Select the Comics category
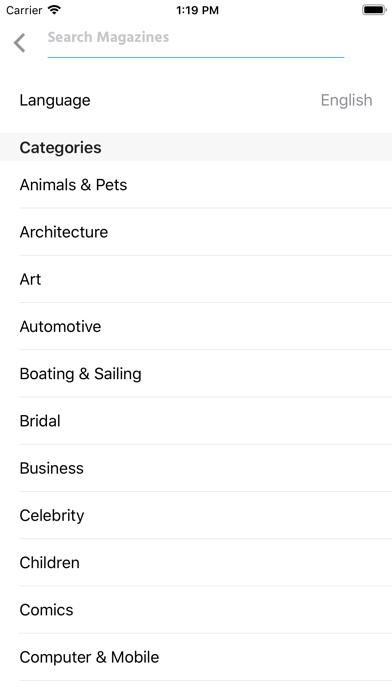 click(x=196, y=610)
